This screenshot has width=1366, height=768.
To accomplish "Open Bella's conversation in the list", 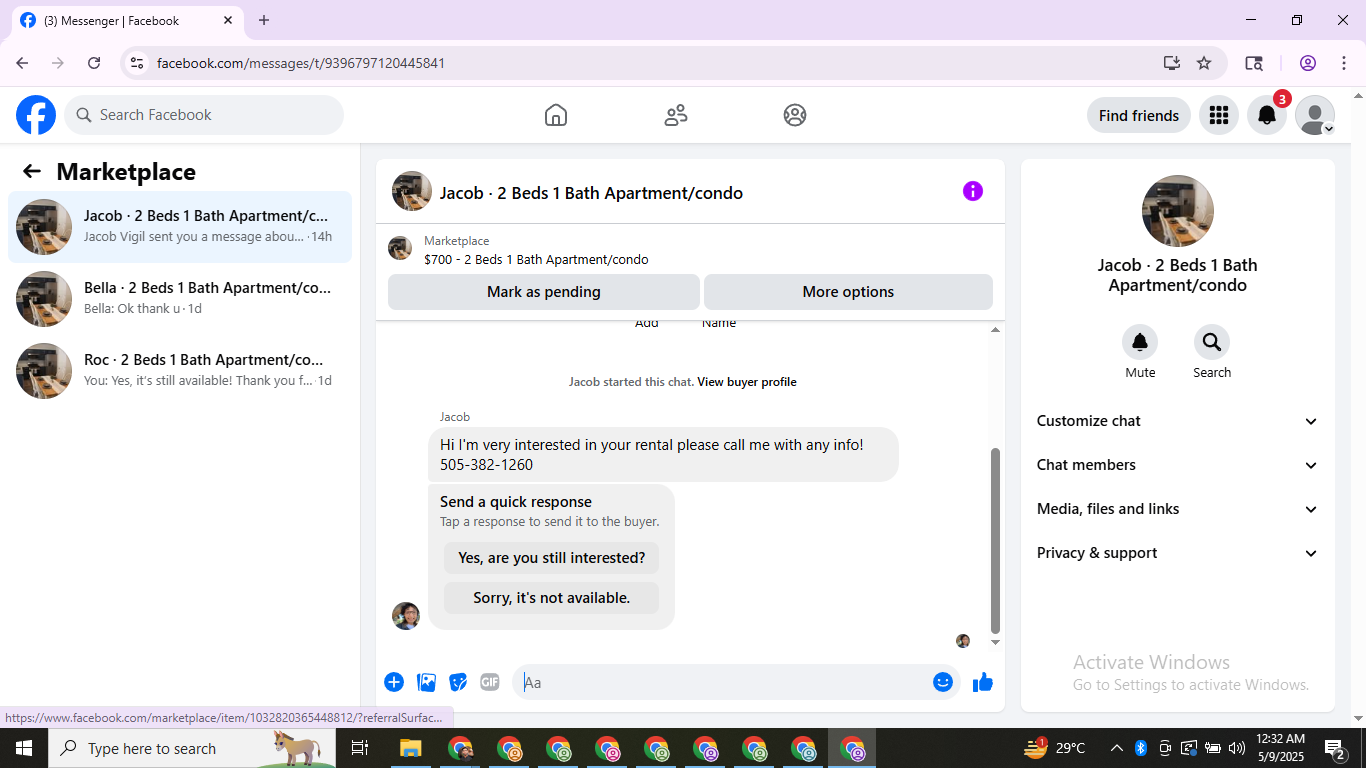I will pyautogui.click(x=180, y=299).
